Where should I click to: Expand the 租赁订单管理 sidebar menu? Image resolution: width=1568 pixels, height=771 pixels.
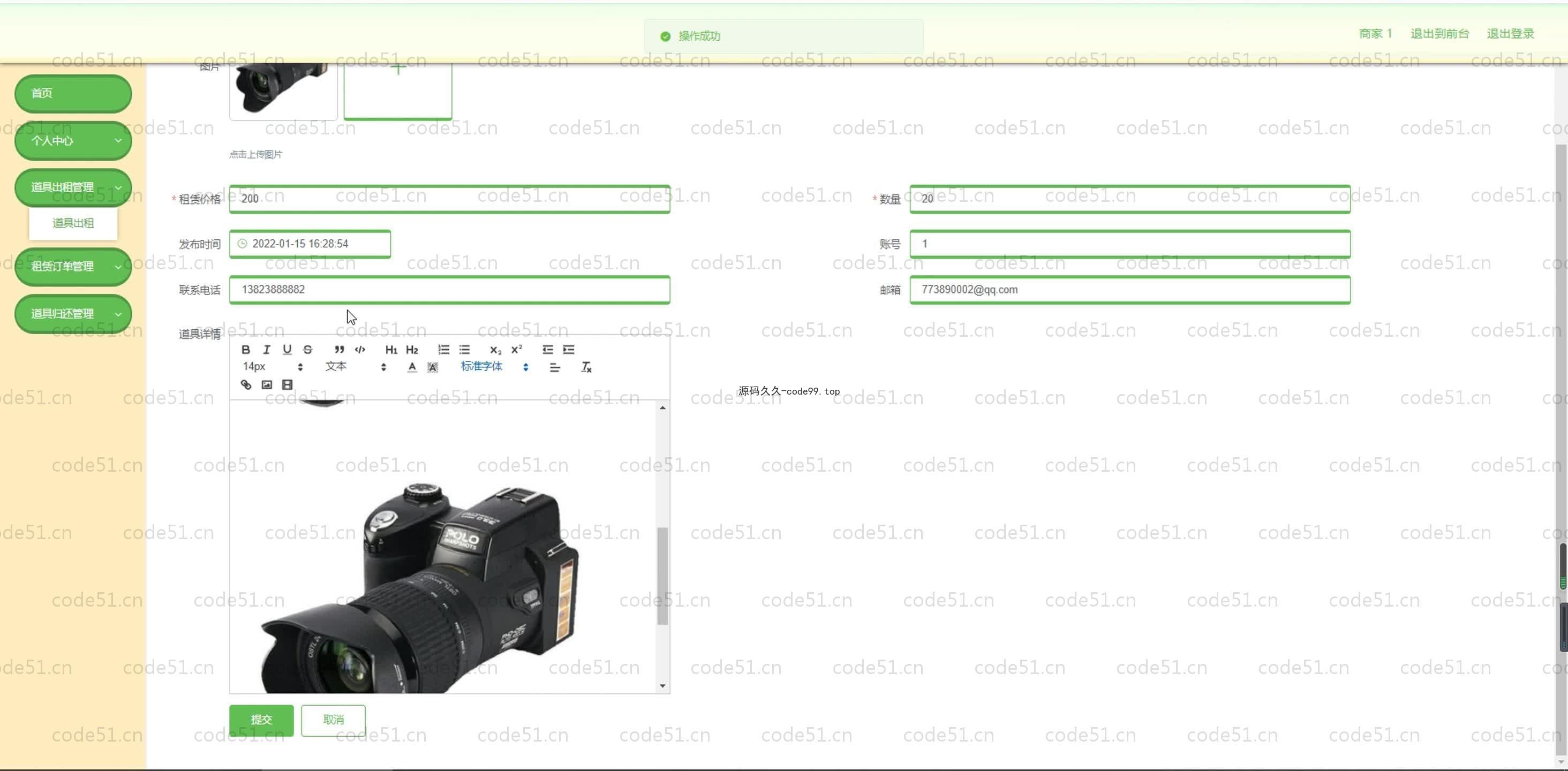coord(73,267)
